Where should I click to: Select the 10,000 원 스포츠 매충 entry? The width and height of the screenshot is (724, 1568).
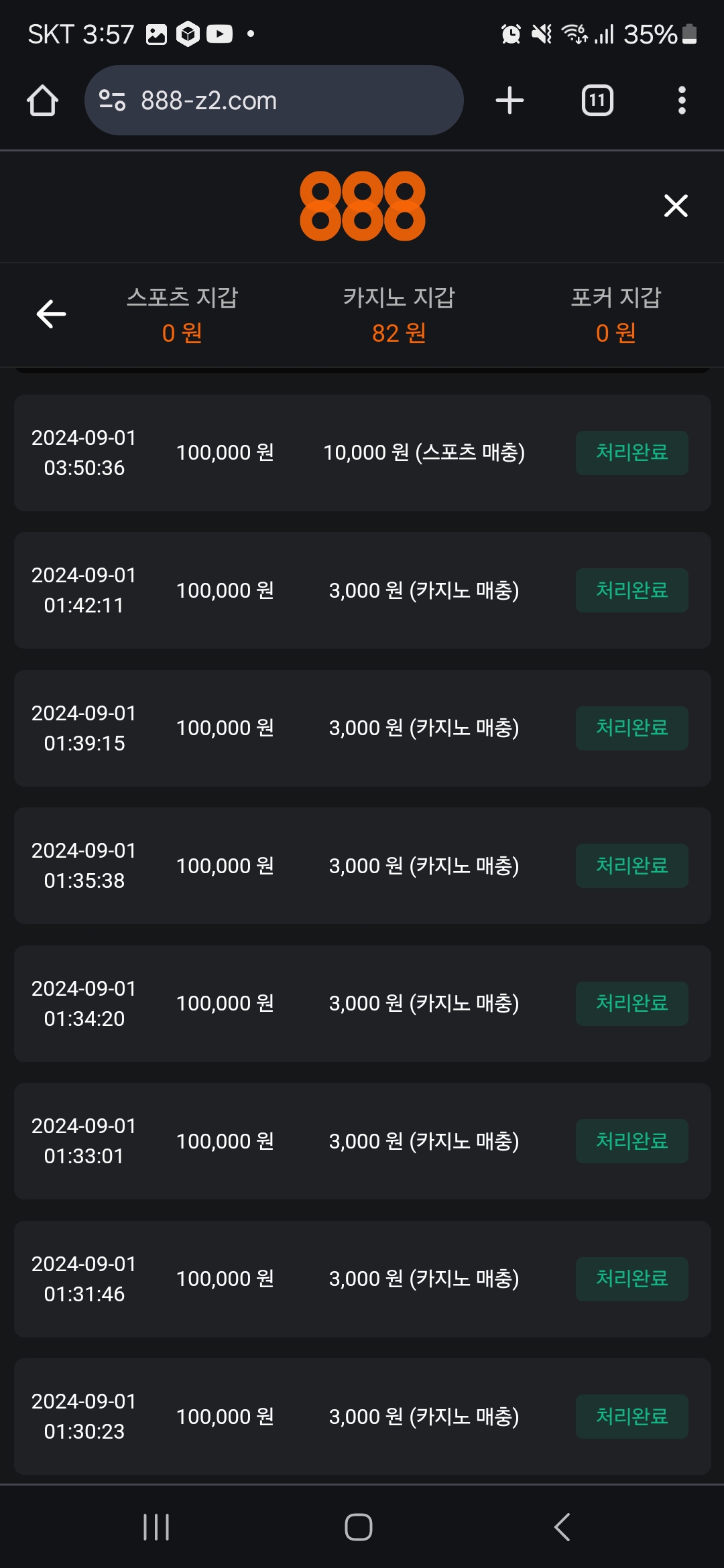tap(424, 453)
